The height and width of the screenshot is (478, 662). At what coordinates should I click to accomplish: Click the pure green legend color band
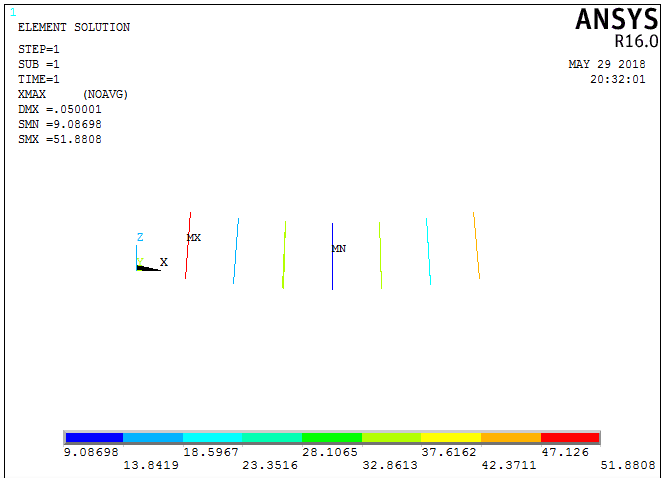coord(332,437)
